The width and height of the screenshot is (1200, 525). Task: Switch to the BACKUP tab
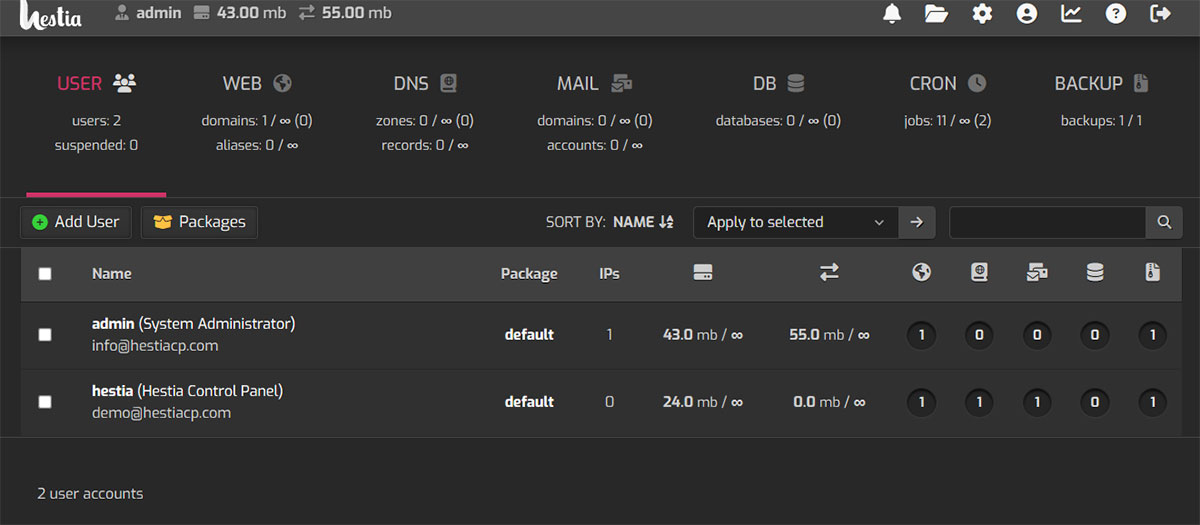click(1101, 83)
